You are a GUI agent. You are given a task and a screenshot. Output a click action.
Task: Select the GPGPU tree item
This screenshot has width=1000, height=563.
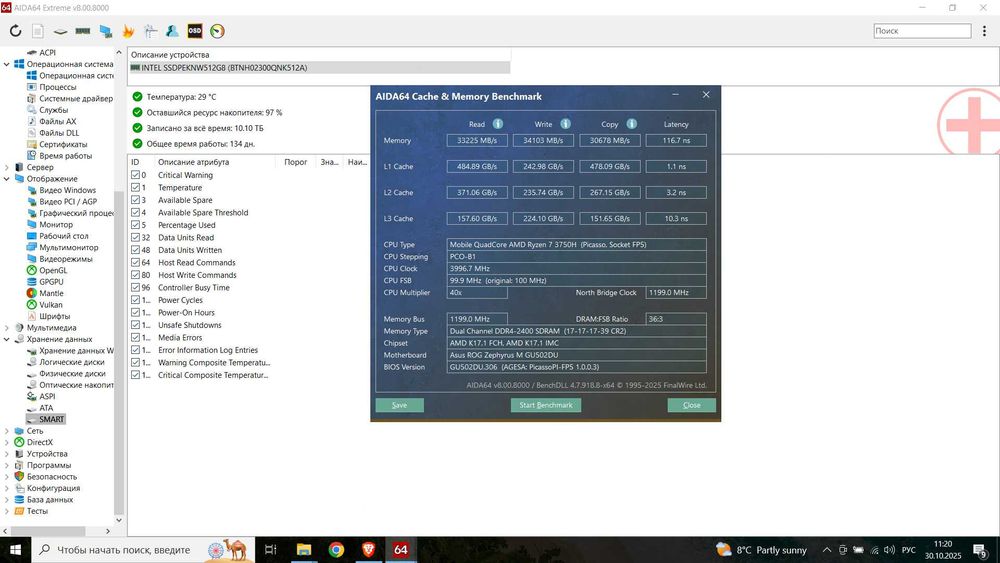(x=45, y=282)
